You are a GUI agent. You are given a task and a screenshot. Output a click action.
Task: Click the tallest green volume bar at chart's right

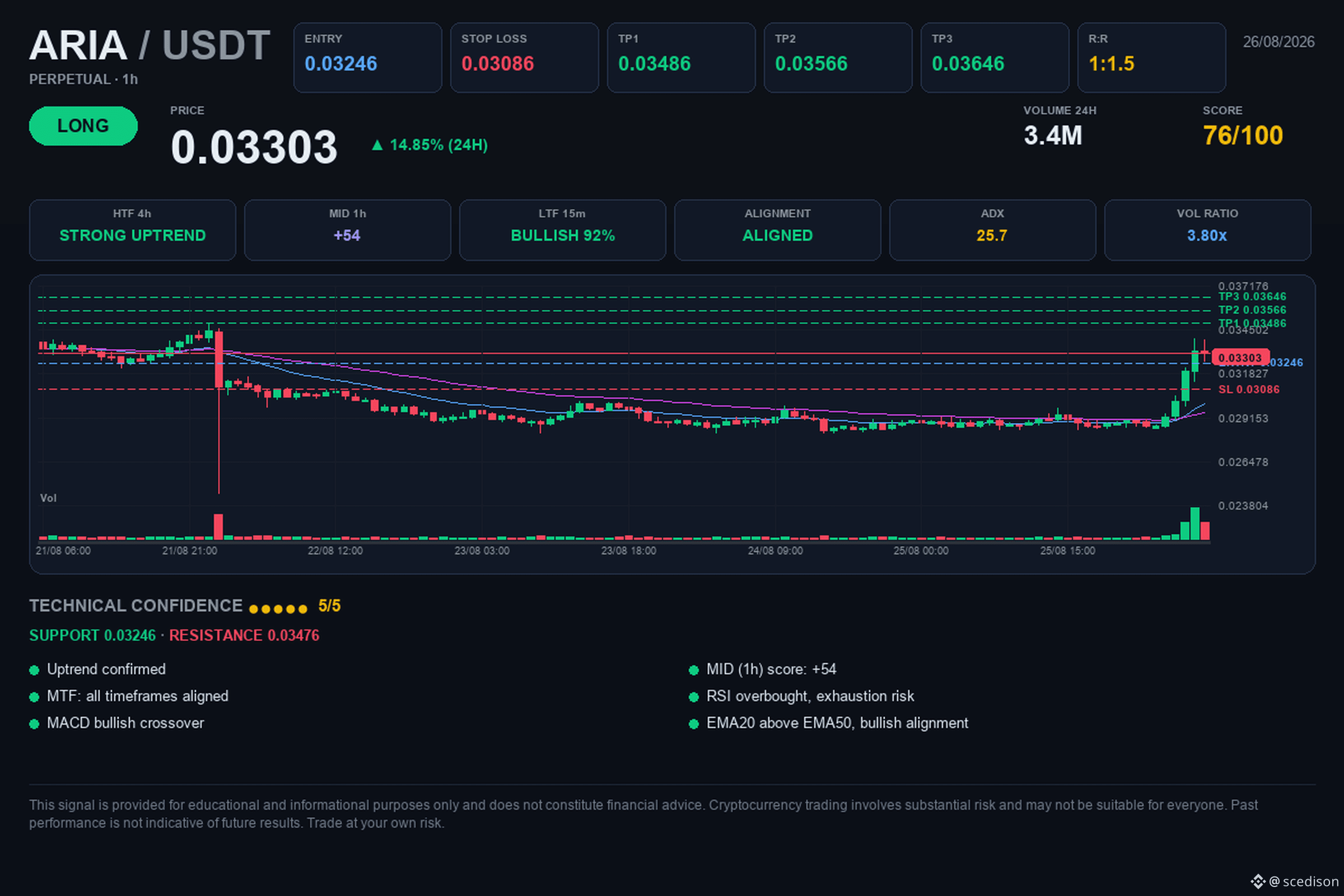pos(1195,524)
